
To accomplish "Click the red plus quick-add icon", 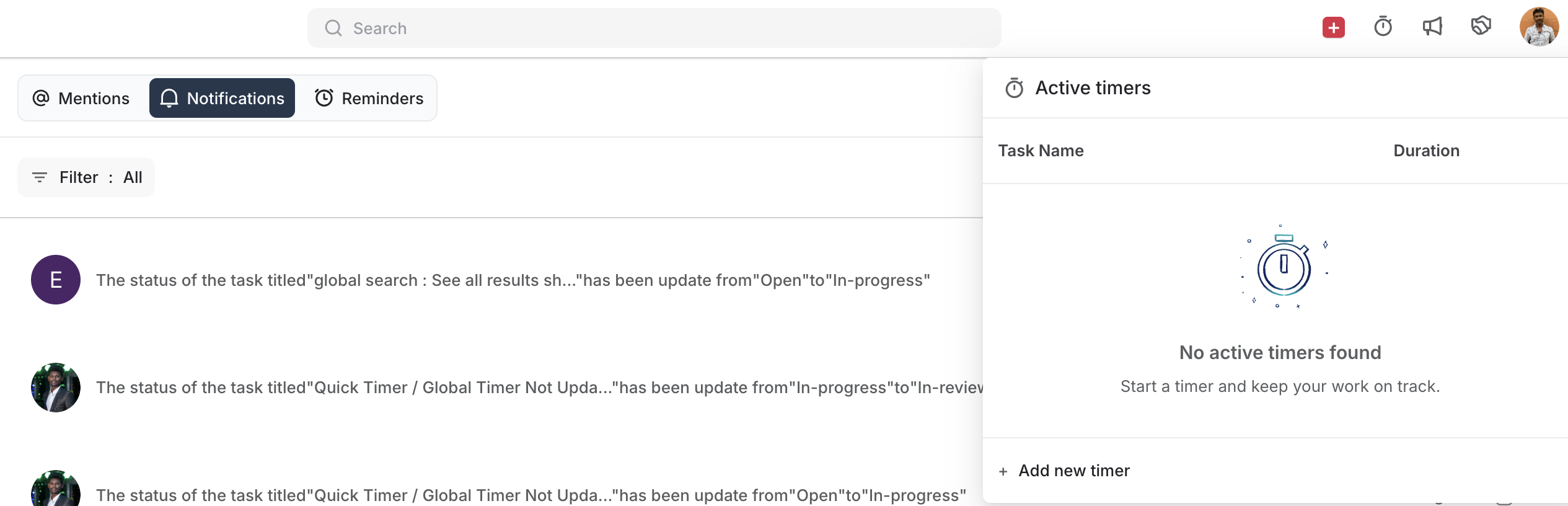I will click(x=1333, y=28).
